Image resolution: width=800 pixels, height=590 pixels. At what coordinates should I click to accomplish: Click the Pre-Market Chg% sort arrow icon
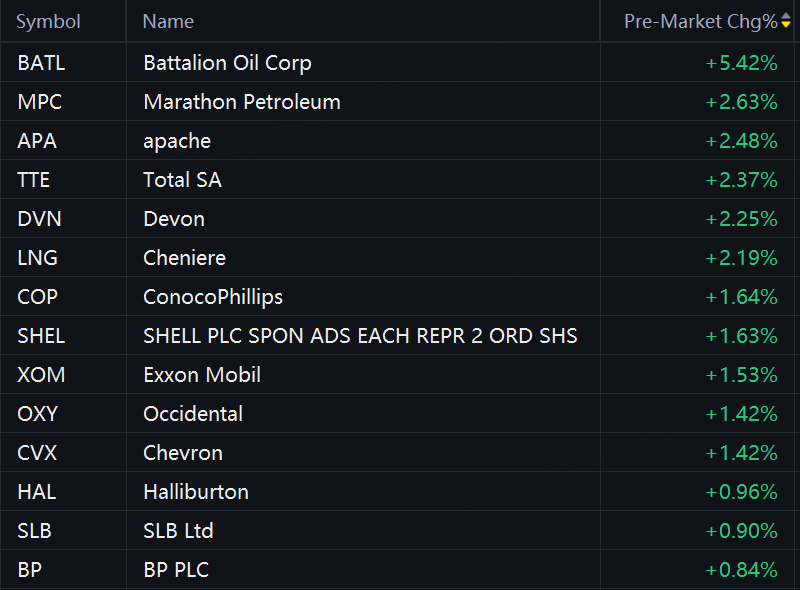click(786, 22)
